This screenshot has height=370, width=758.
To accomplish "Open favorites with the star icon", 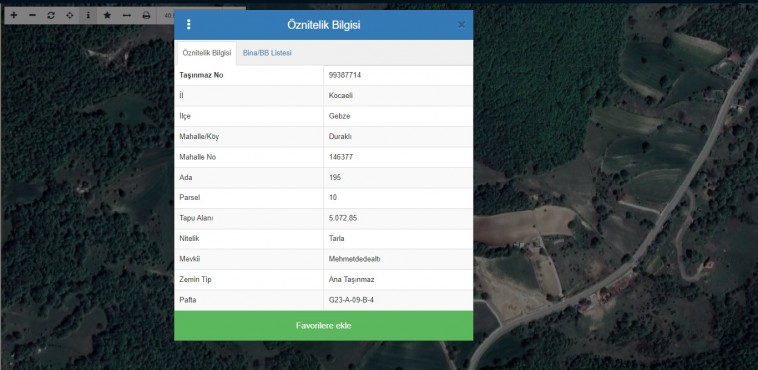I will [107, 15].
